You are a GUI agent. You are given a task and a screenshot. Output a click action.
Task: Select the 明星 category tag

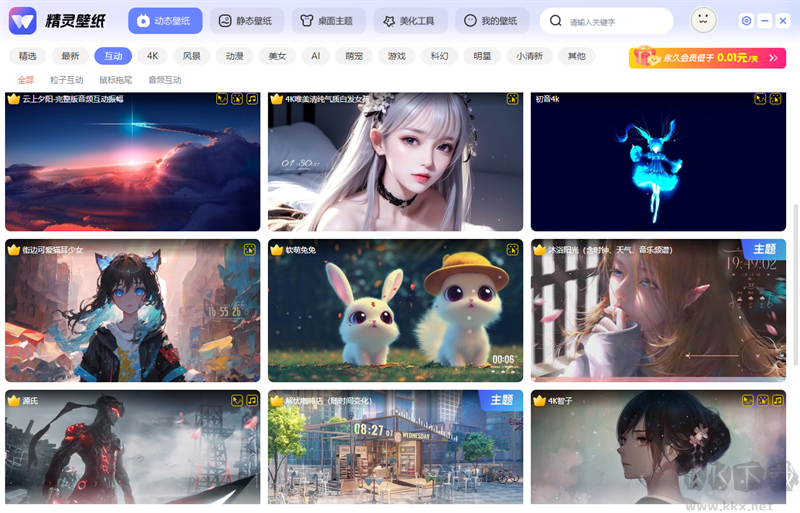tap(483, 56)
